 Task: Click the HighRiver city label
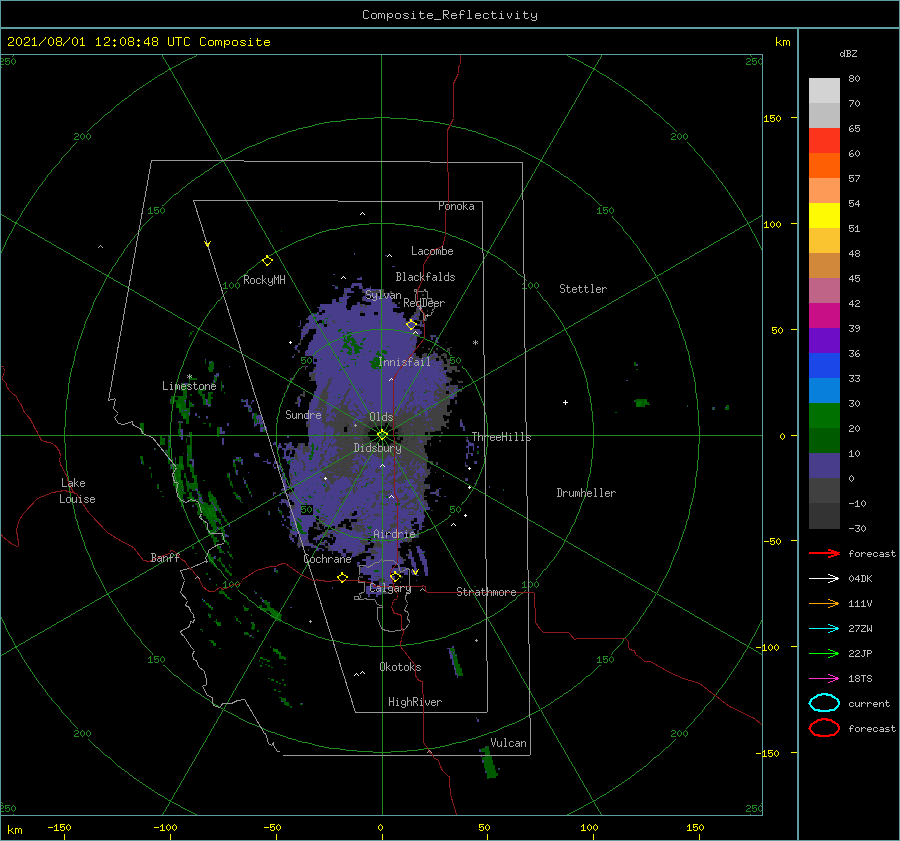pyautogui.click(x=415, y=702)
